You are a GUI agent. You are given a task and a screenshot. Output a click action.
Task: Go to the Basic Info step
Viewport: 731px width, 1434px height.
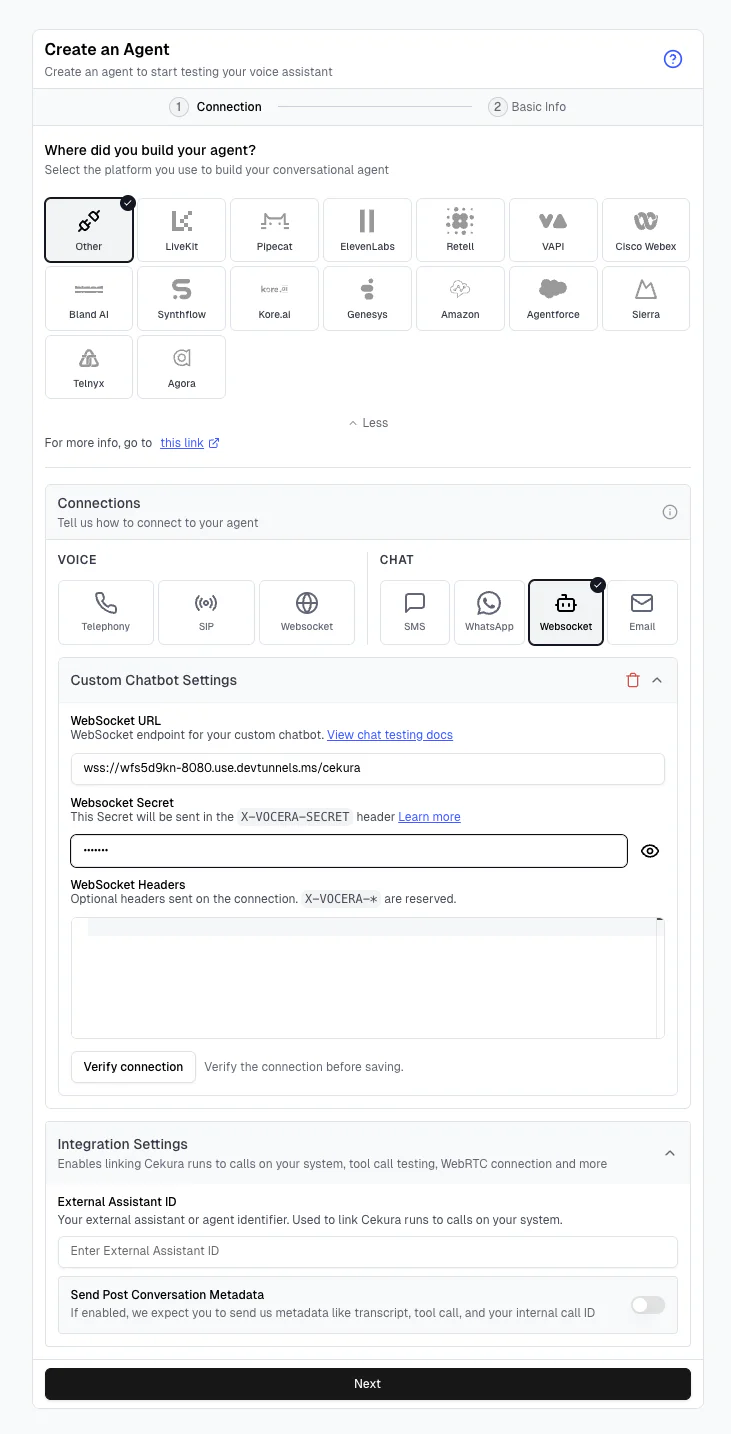(x=527, y=107)
